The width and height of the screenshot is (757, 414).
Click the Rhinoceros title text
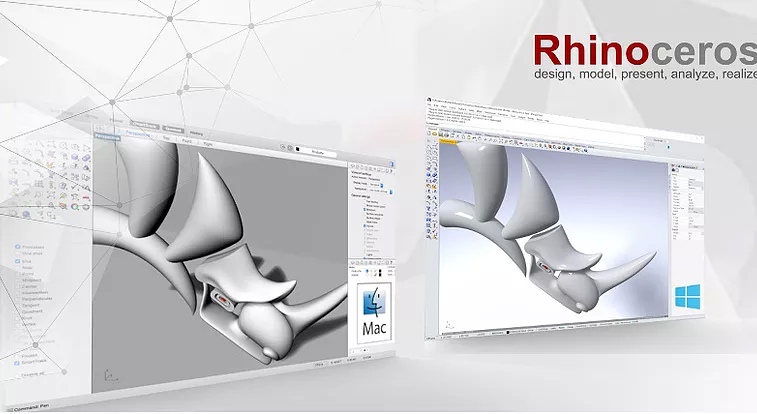(642, 50)
